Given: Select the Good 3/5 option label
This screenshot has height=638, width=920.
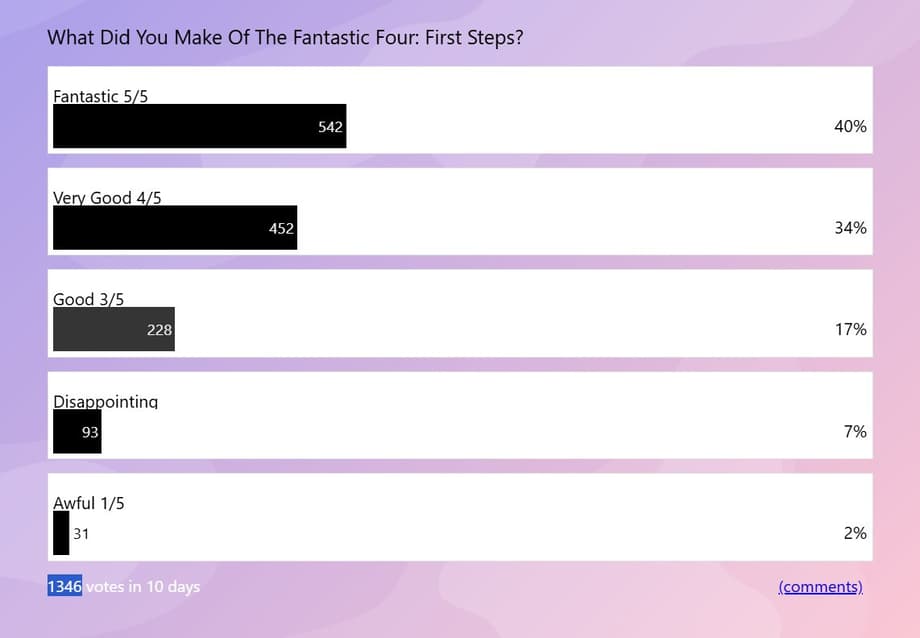Looking at the screenshot, I should 88,299.
